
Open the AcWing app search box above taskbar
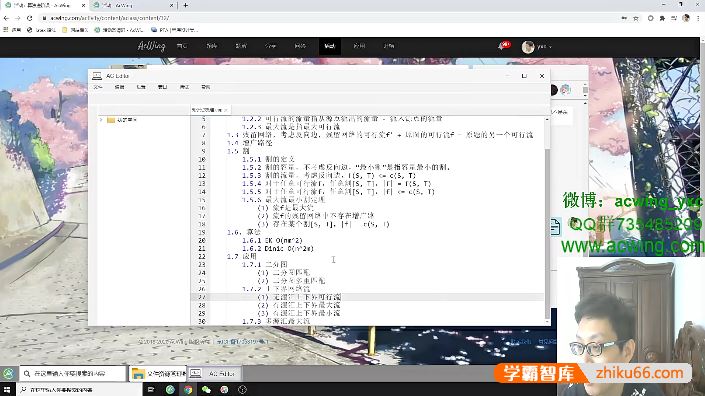[72, 374]
